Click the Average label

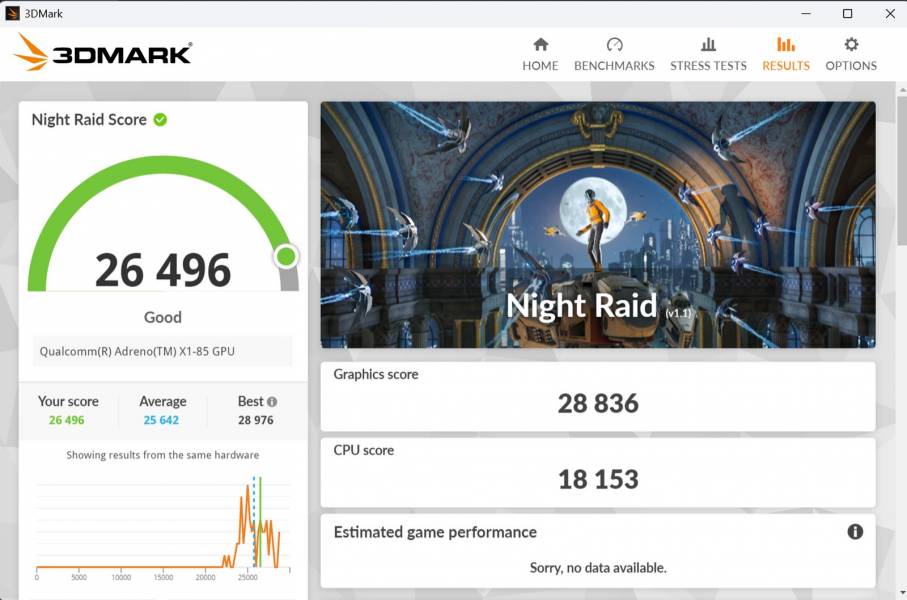163,402
